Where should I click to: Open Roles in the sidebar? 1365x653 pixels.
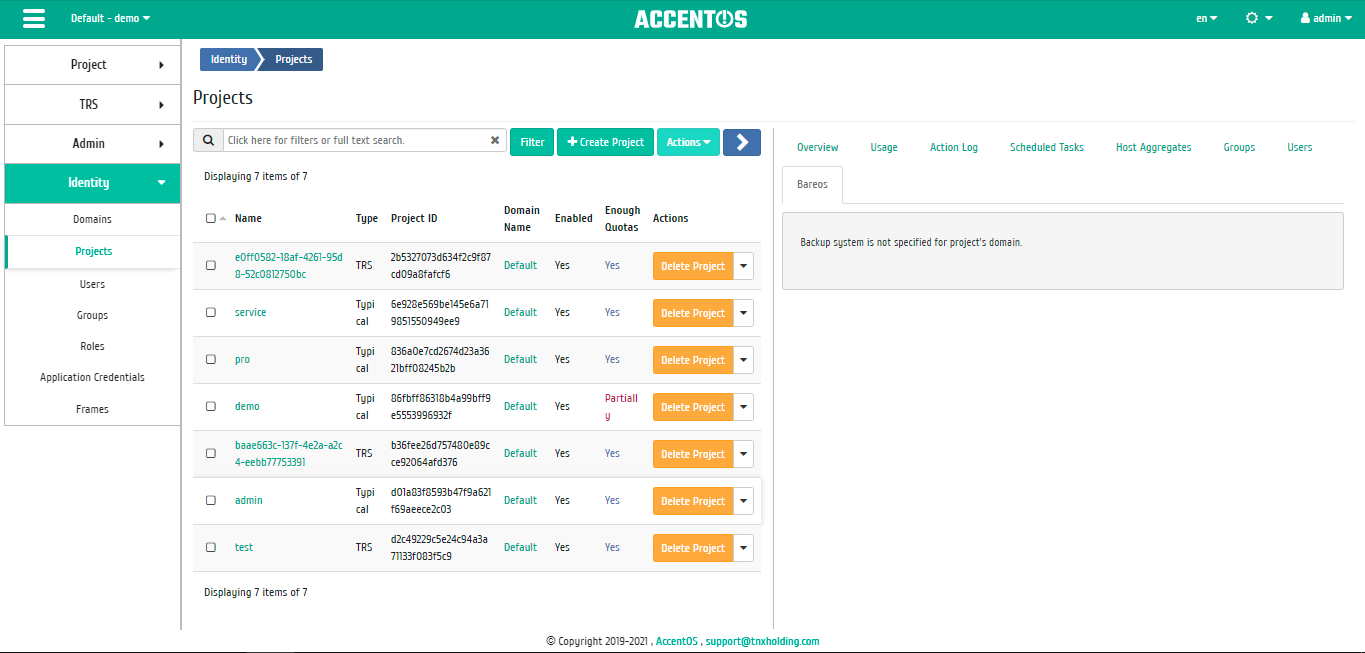coord(93,346)
